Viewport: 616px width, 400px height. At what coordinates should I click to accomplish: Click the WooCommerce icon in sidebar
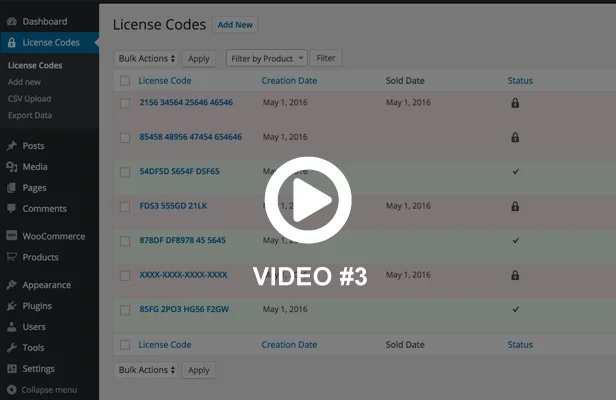(x=11, y=237)
